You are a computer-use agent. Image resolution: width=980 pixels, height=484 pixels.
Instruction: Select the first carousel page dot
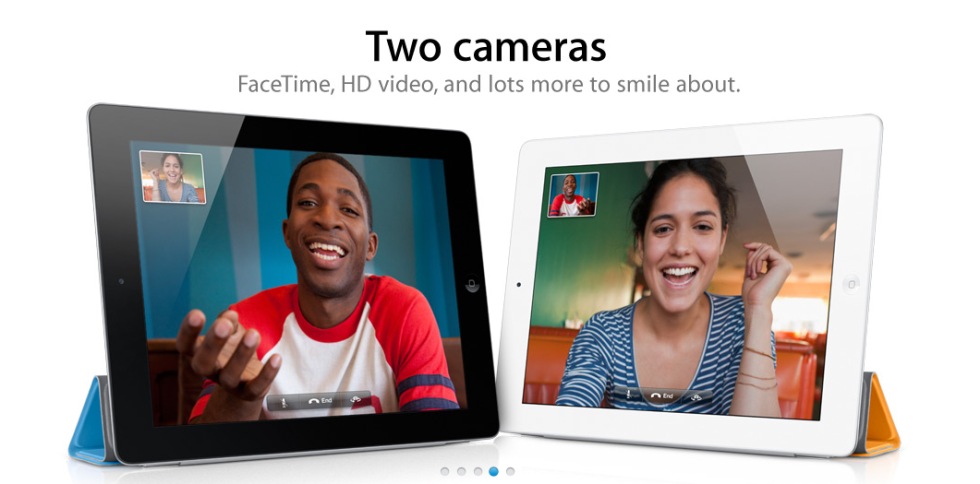(x=445, y=471)
